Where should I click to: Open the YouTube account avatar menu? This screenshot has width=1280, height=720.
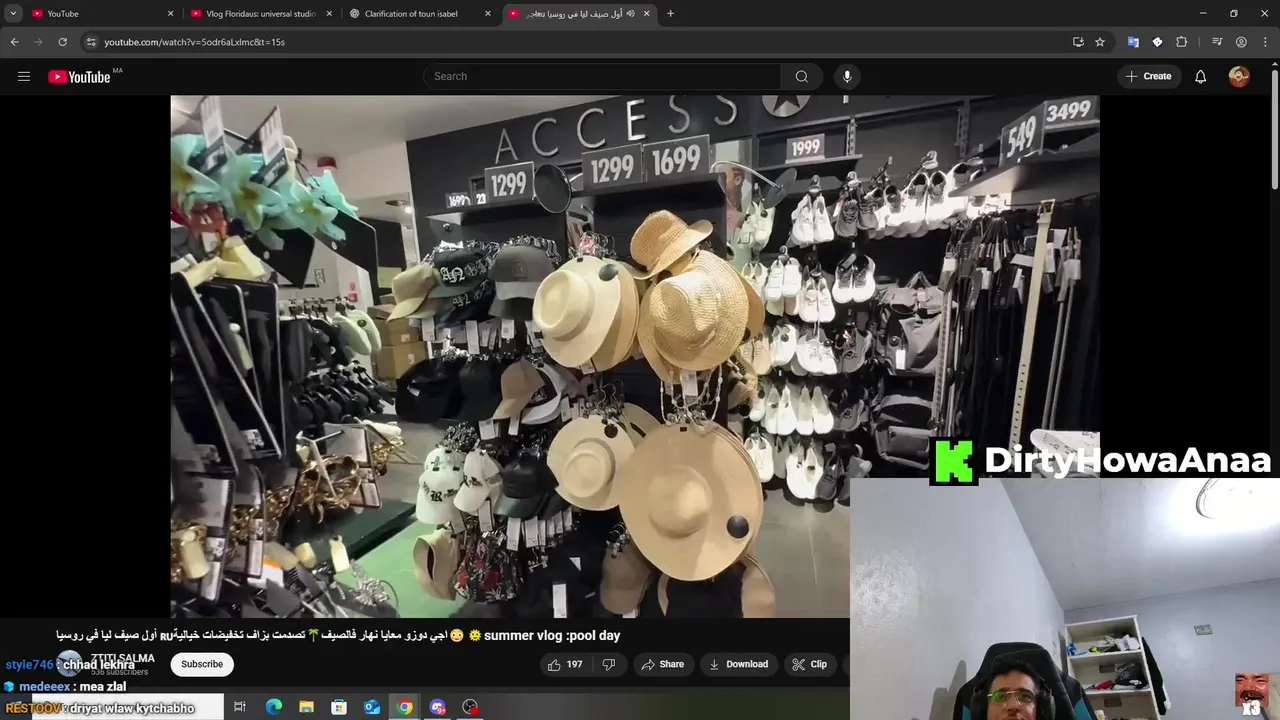(x=1239, y=77)
